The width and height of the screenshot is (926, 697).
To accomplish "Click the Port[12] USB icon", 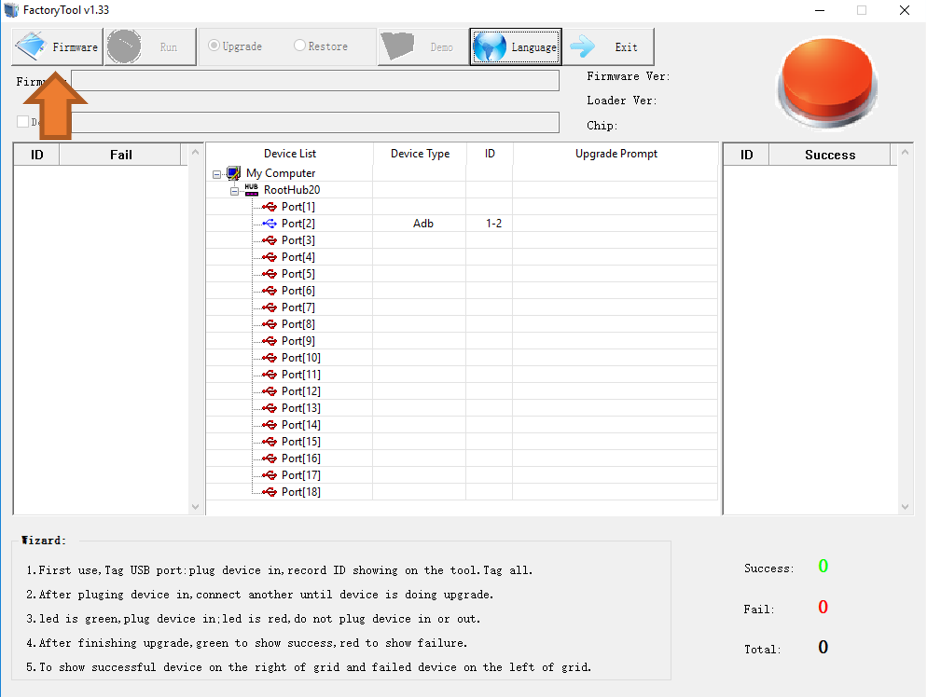I will point(269,392).
